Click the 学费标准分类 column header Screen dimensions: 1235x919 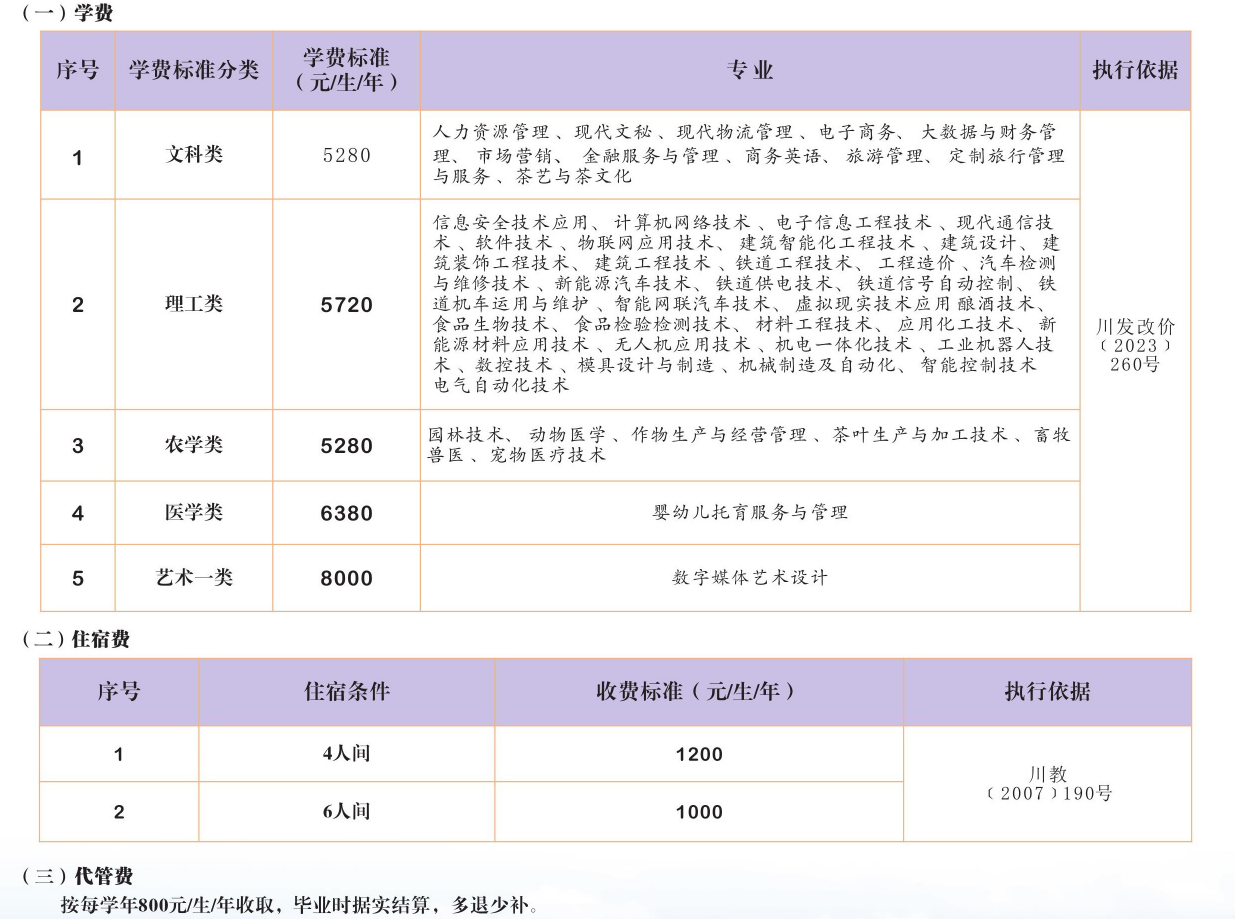[x=194, y=70]
